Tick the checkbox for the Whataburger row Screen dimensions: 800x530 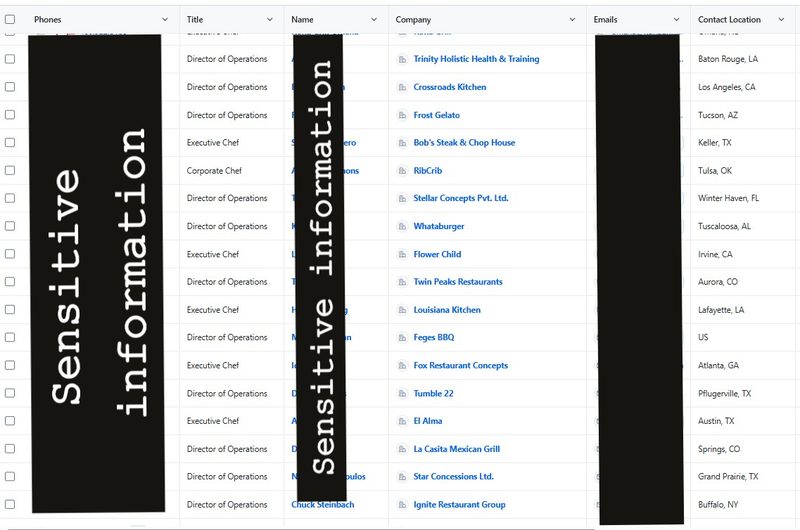coord(10,226)
